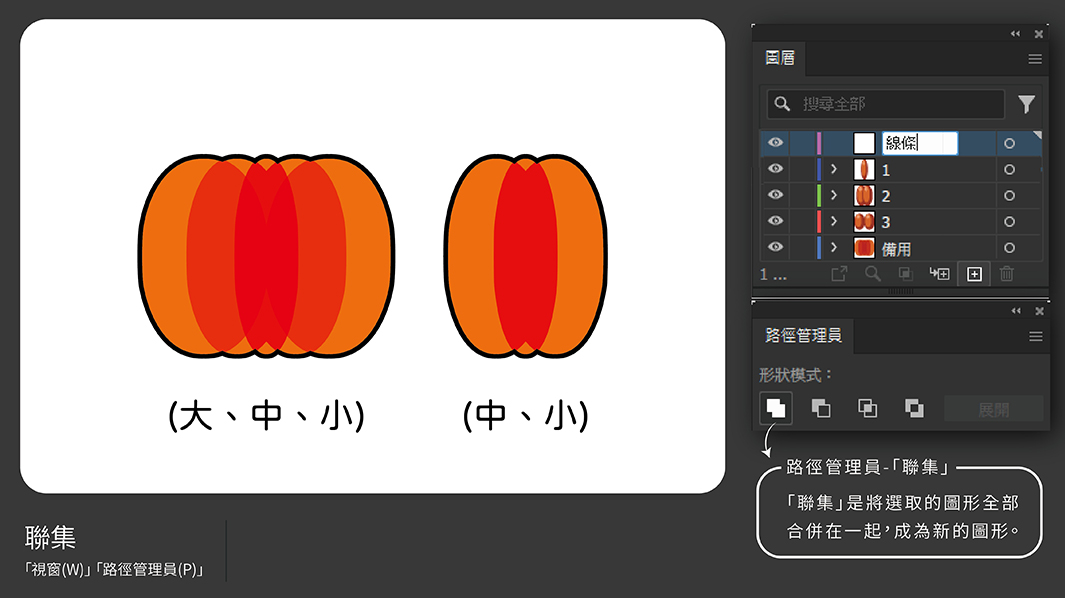The height and width of the screenshot is (598, 1065).
Task: Select layer 2 thumbnail
Action: click(x=864, y=196)
